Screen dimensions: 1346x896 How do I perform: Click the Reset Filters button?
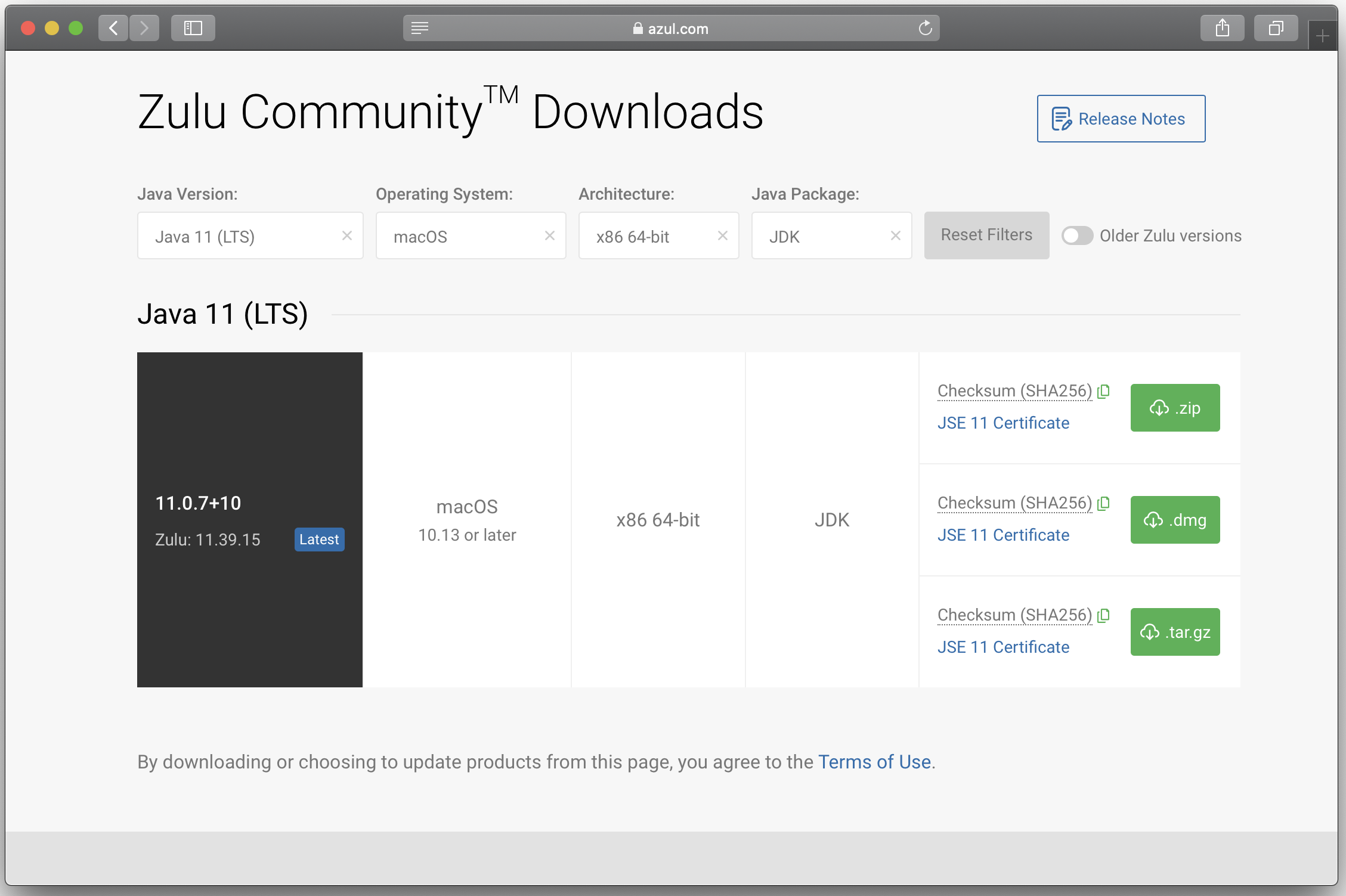pos(986,235)
